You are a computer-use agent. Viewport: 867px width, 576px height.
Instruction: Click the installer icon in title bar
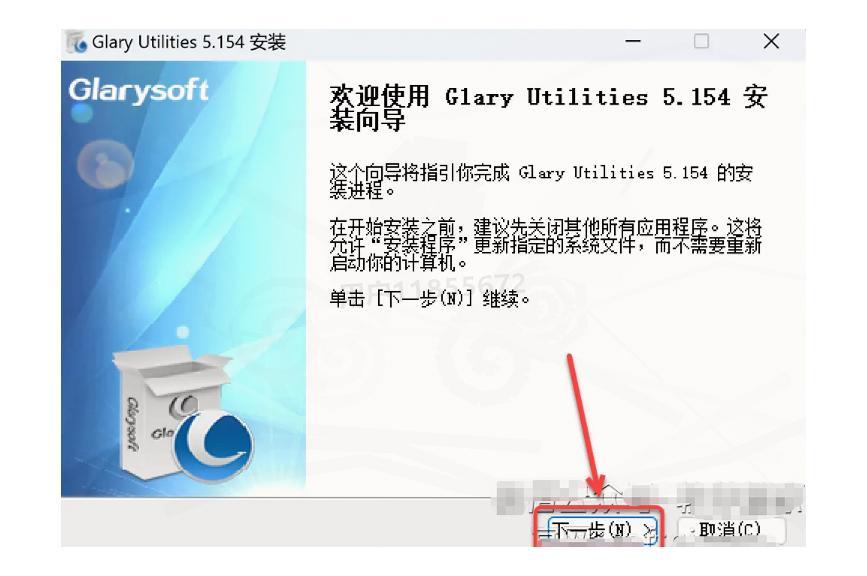coord(76,42)
